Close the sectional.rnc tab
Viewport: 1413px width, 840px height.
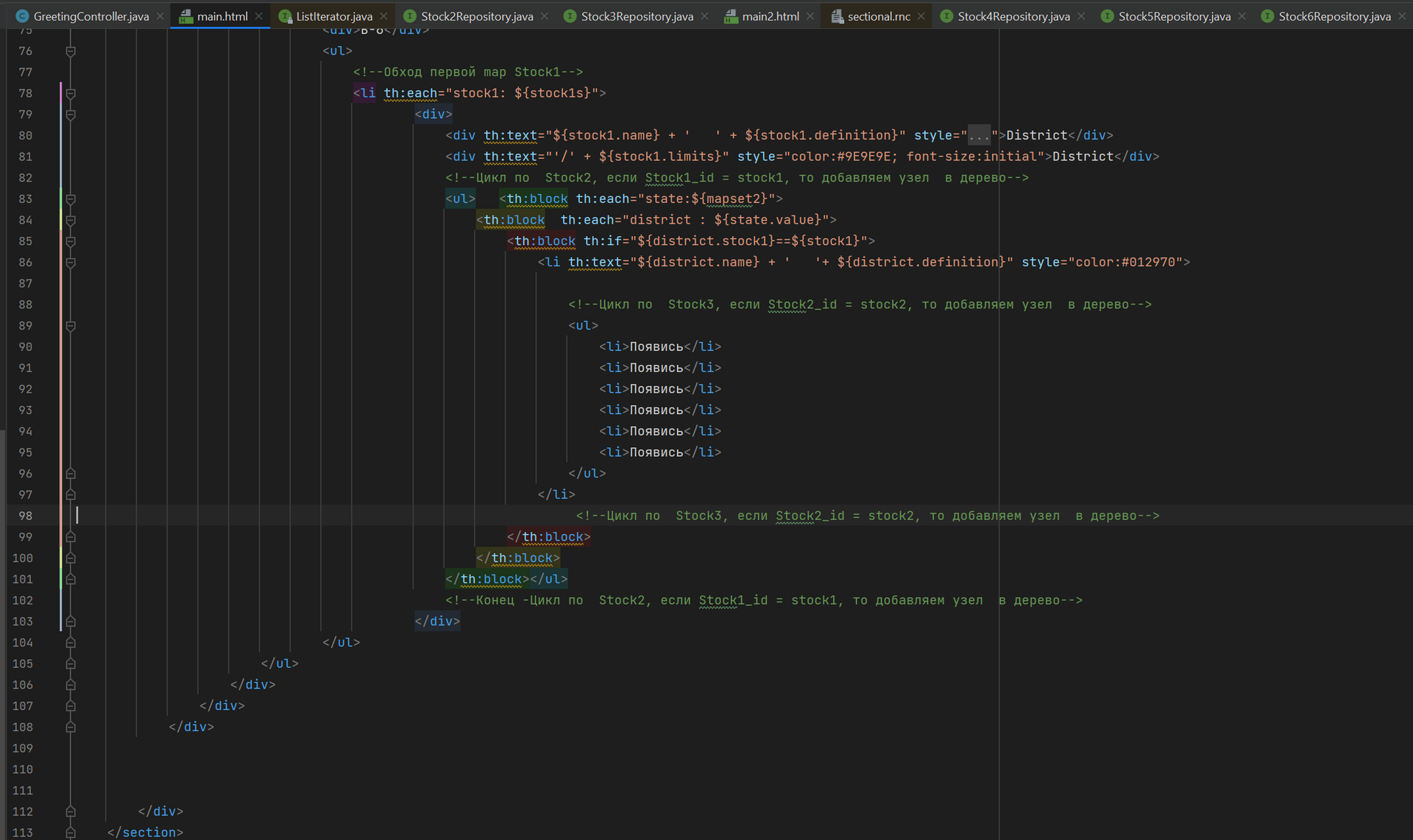coord(921,16)
